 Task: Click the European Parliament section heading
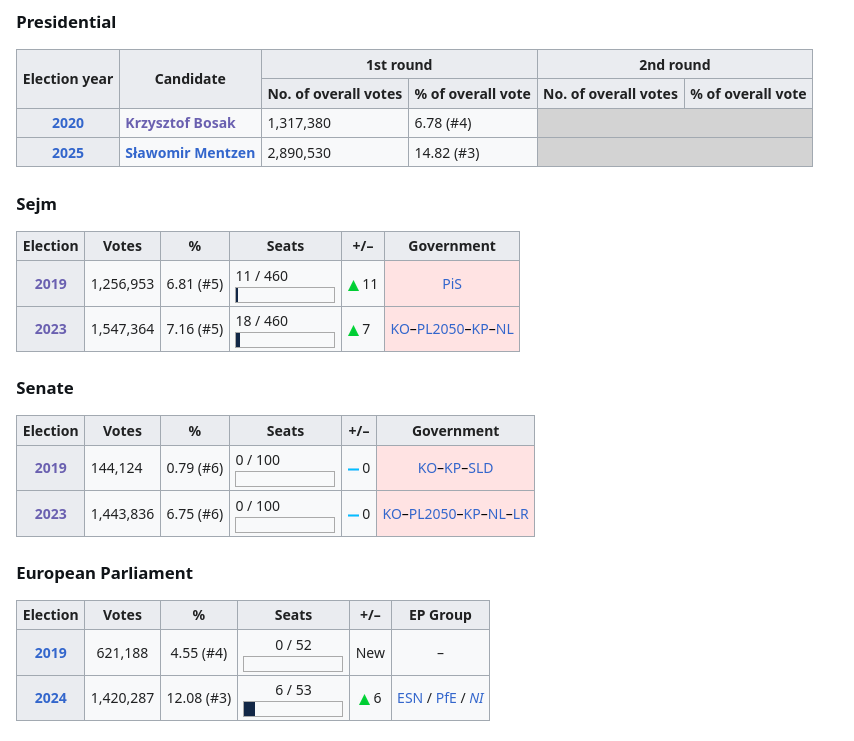coord(105,573)
